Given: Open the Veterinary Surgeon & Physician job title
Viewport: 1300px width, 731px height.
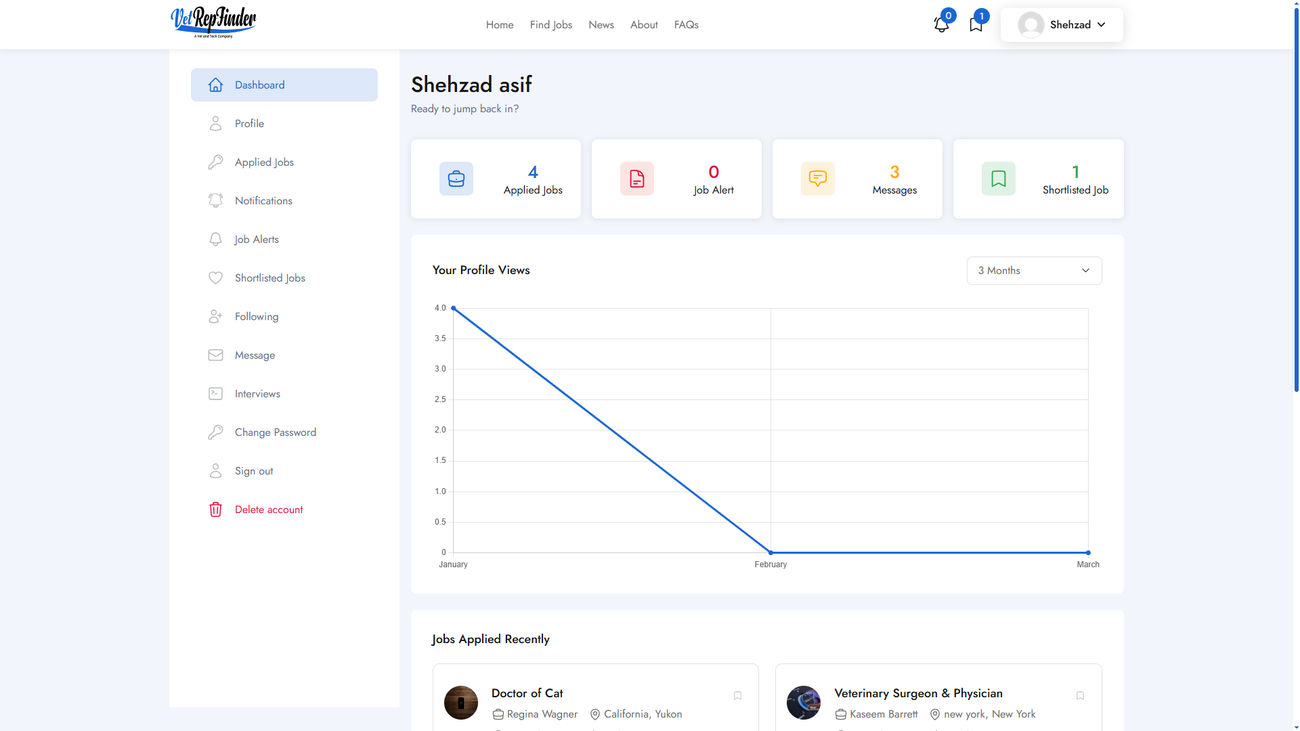Looking at the screenshot, I should 918,693.
